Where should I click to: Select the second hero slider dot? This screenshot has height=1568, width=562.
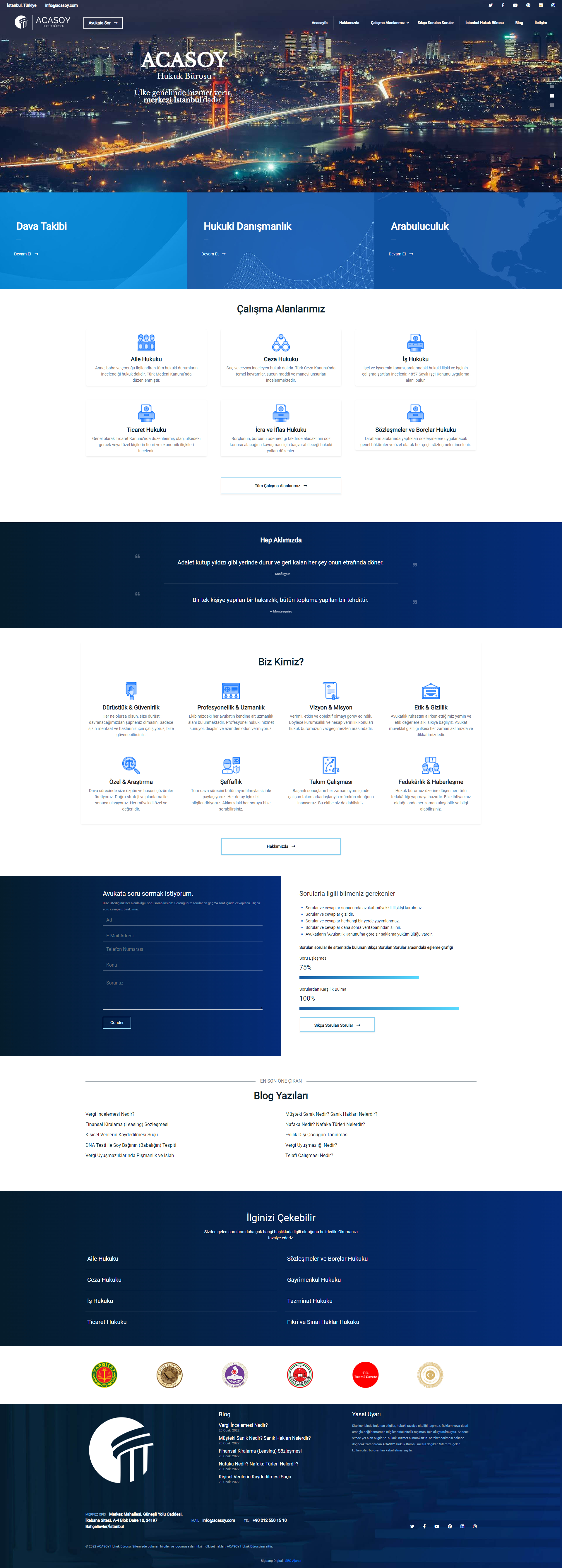coord(552,95)
